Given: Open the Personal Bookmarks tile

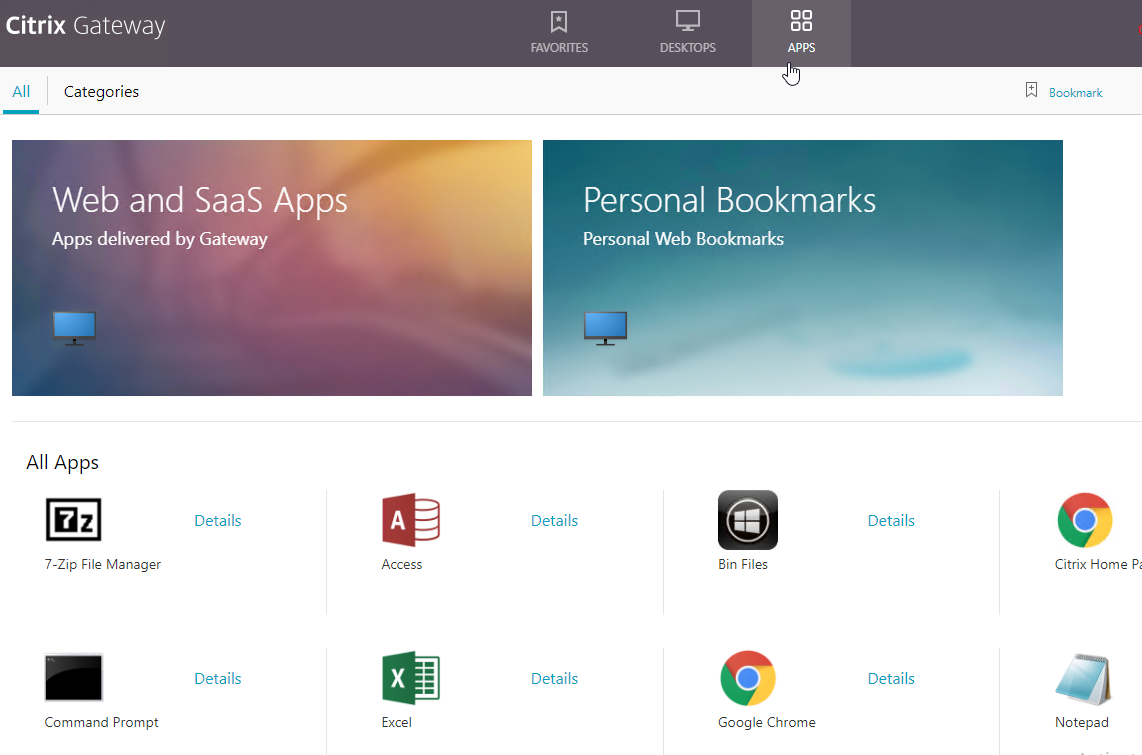Looking at the screenshot, I should [x=803, y=268].
